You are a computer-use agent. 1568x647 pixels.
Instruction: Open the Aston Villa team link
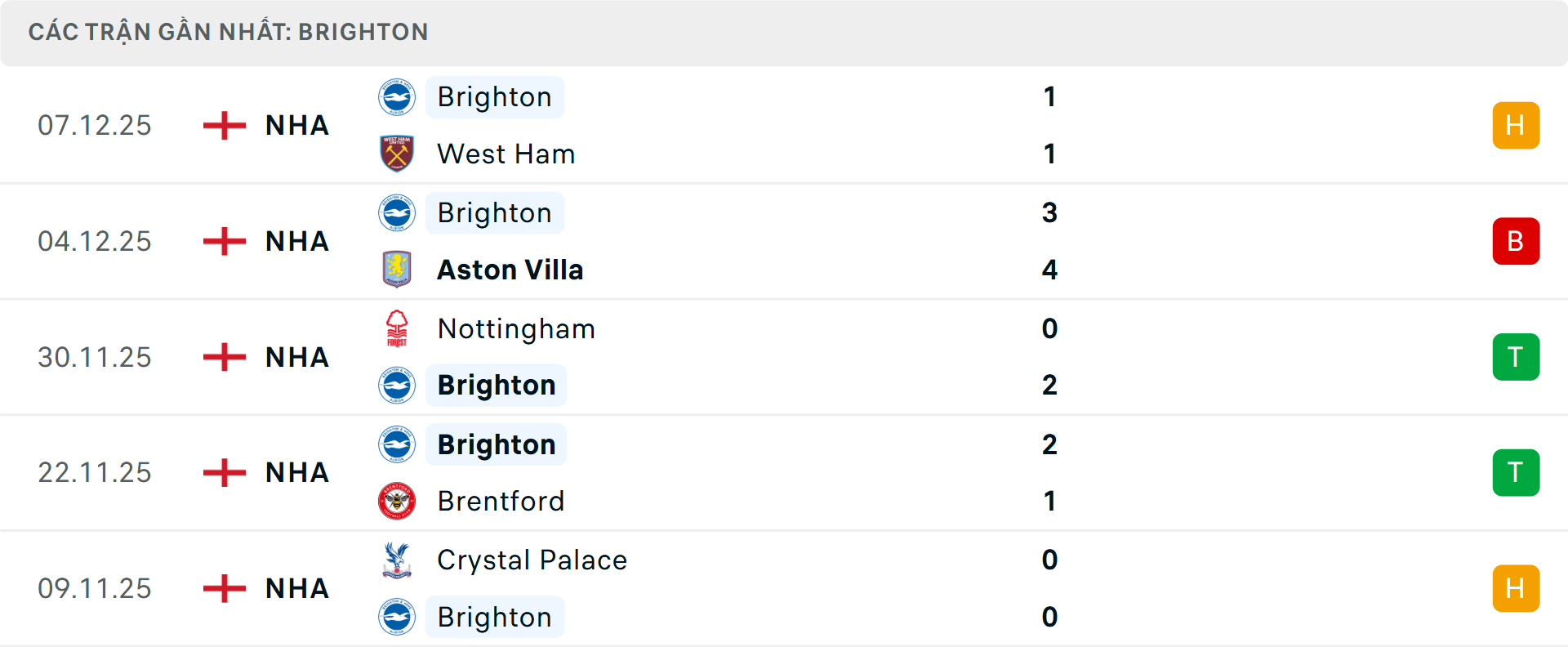coord(510,270)
